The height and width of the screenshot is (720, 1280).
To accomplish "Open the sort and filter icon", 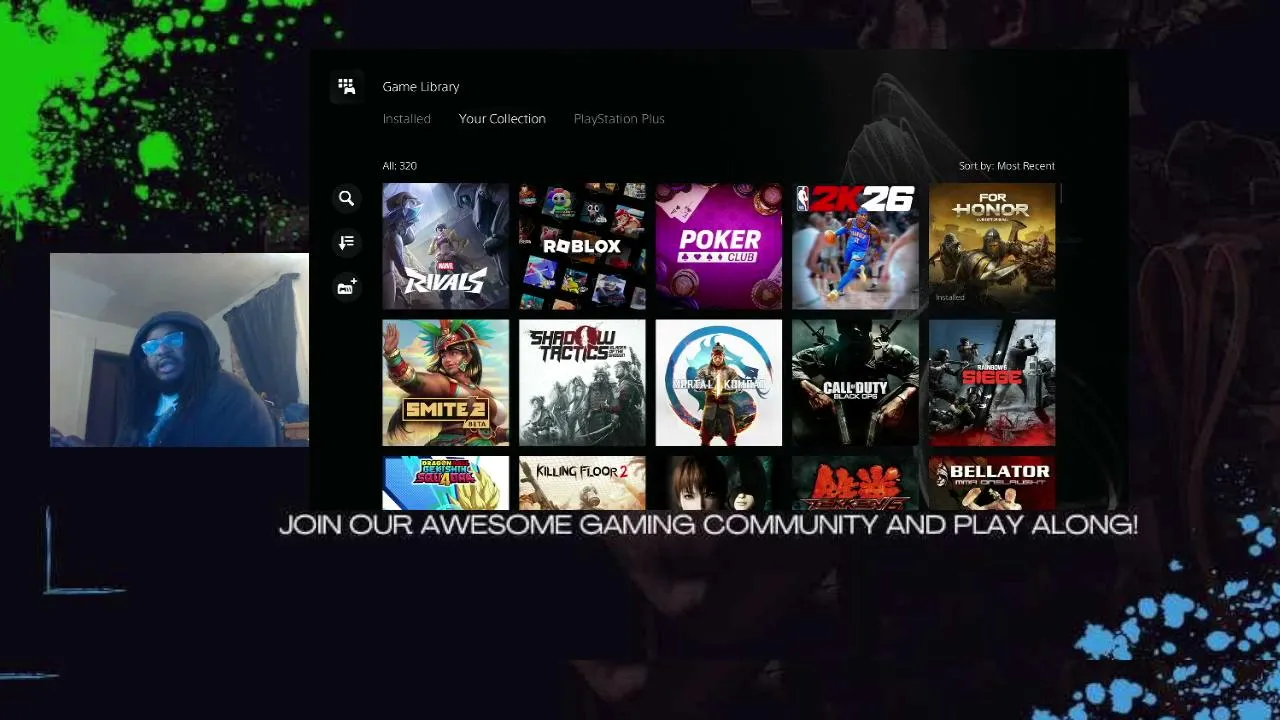I will [x=346, y=242].
